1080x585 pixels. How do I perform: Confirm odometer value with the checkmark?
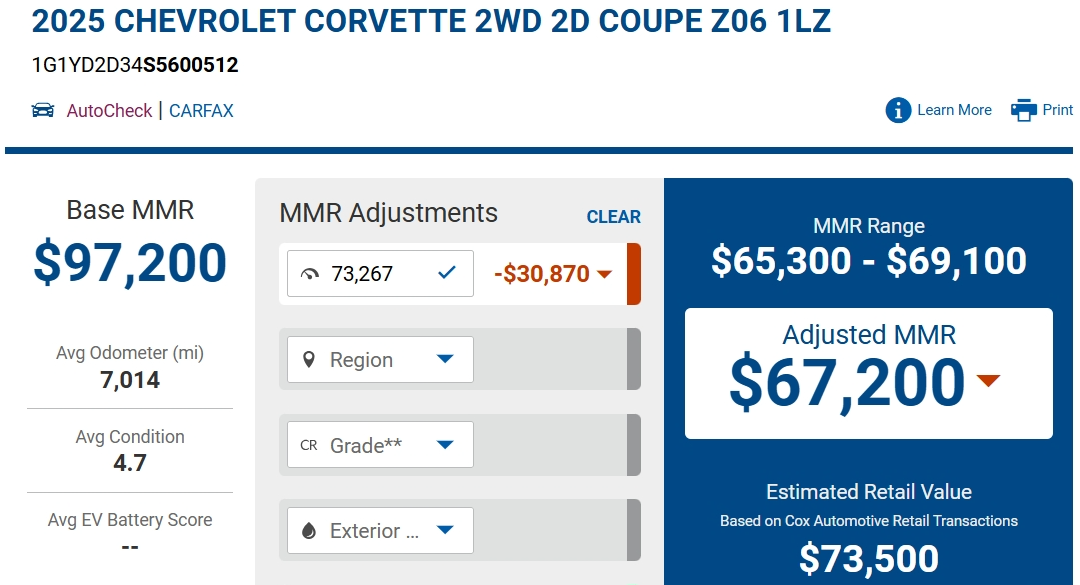446,273
